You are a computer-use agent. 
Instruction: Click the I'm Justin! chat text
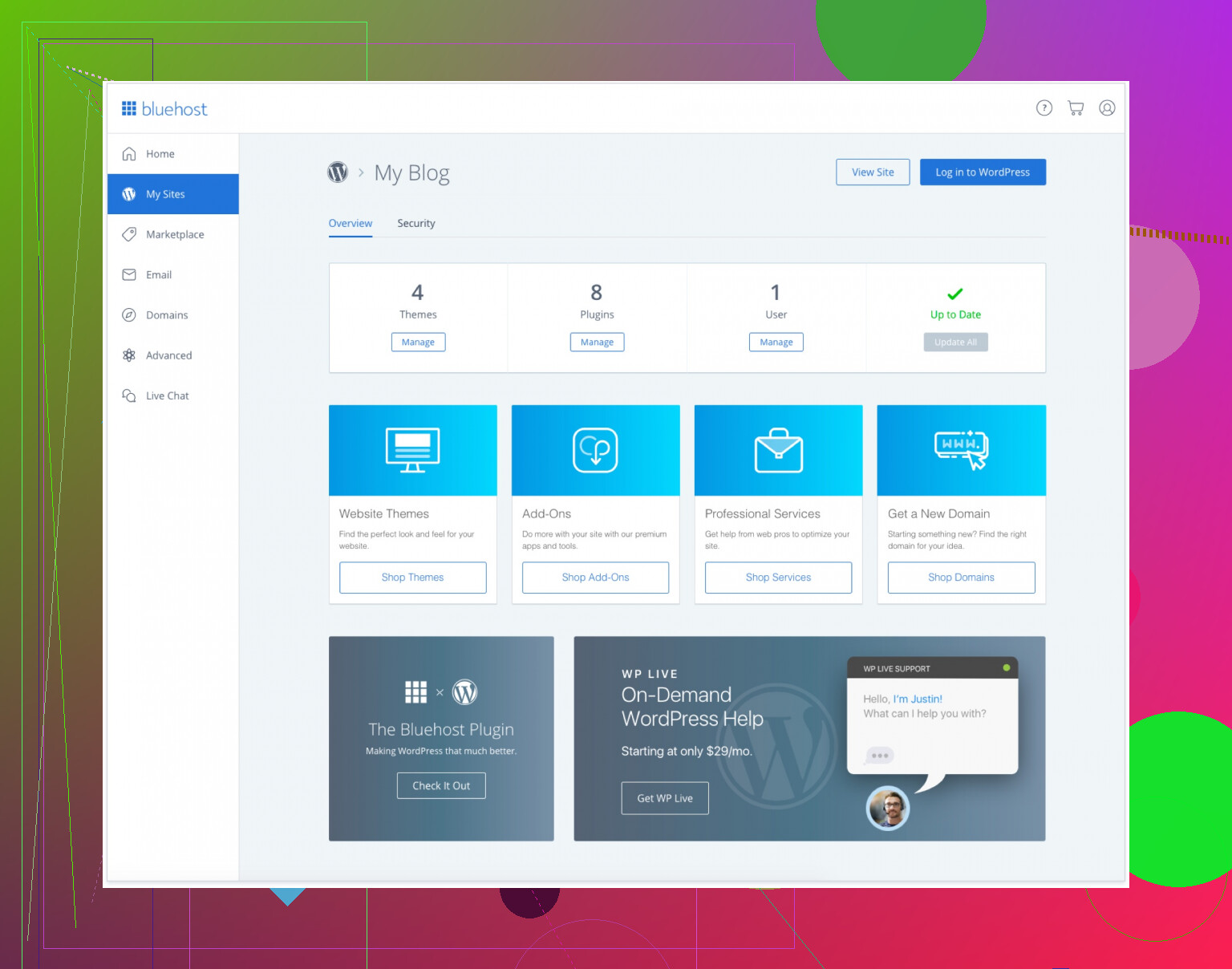pyautogui.click(x=918, y=699)
